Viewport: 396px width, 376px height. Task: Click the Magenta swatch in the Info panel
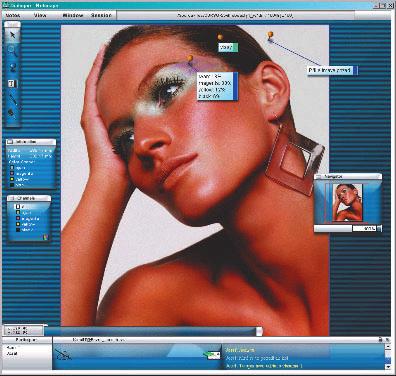tap(12, 173)
